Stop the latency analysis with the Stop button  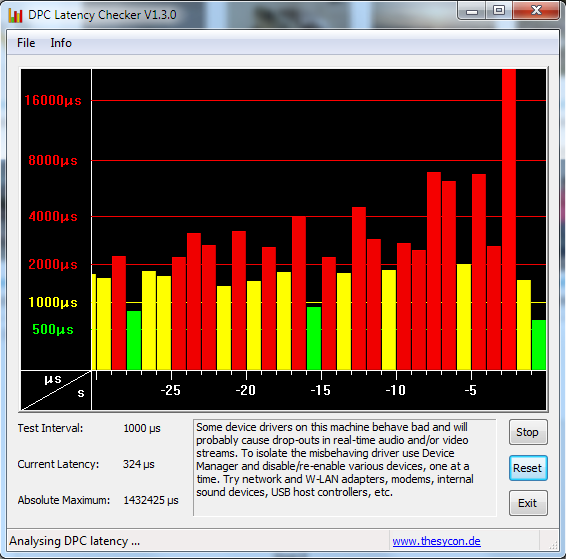[x=528, y=432]
